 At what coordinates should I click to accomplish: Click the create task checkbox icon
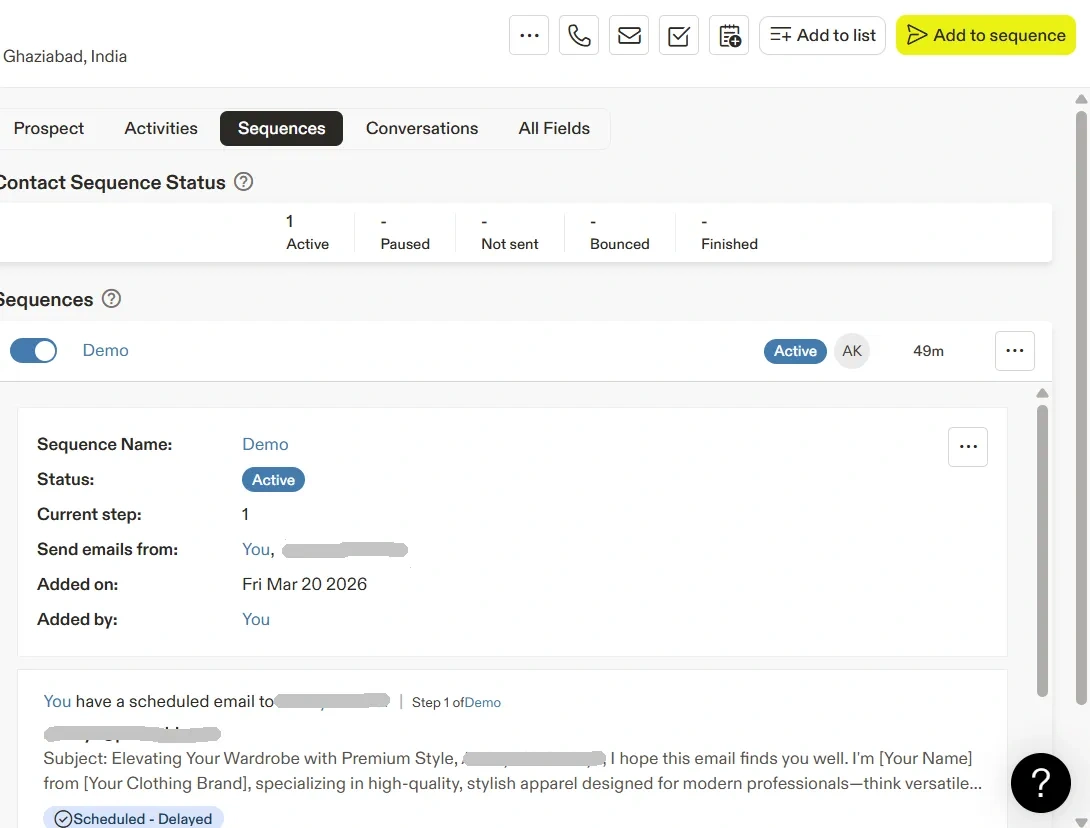click(x=679, y=35)
